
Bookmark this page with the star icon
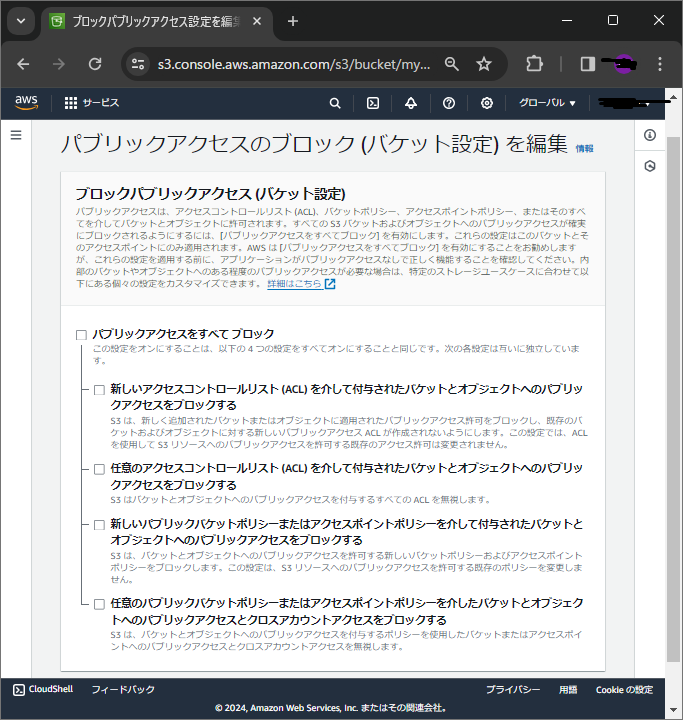(484, 64)
